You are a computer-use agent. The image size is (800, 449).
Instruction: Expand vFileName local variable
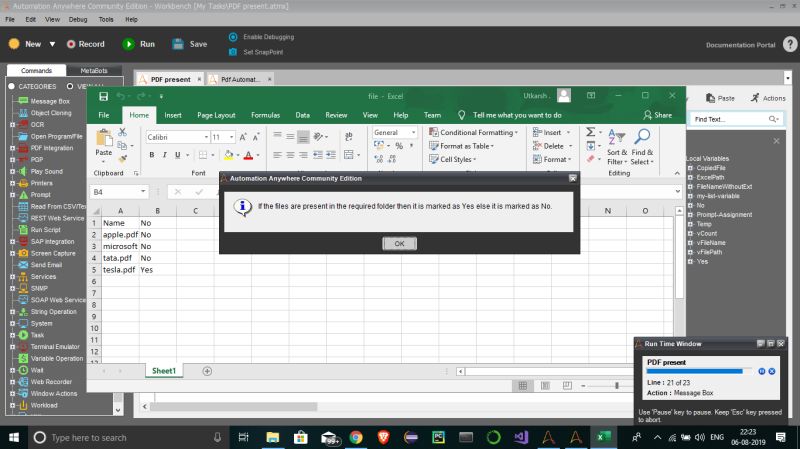690,243
